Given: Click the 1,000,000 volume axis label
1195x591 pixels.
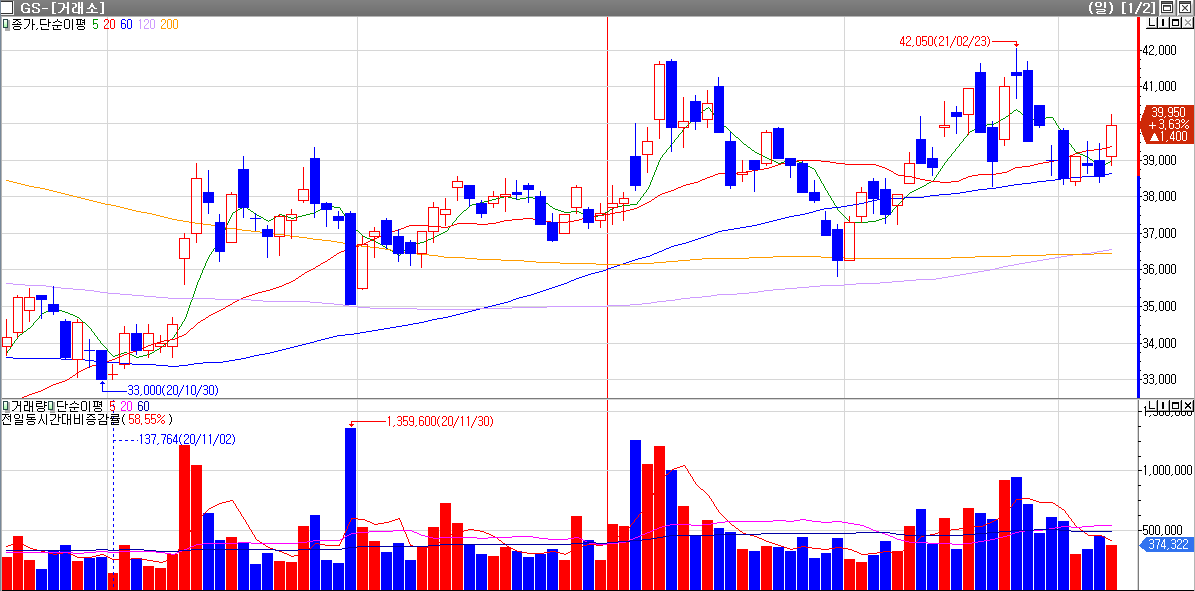Looking at the screenshot, I should 1166,471.
